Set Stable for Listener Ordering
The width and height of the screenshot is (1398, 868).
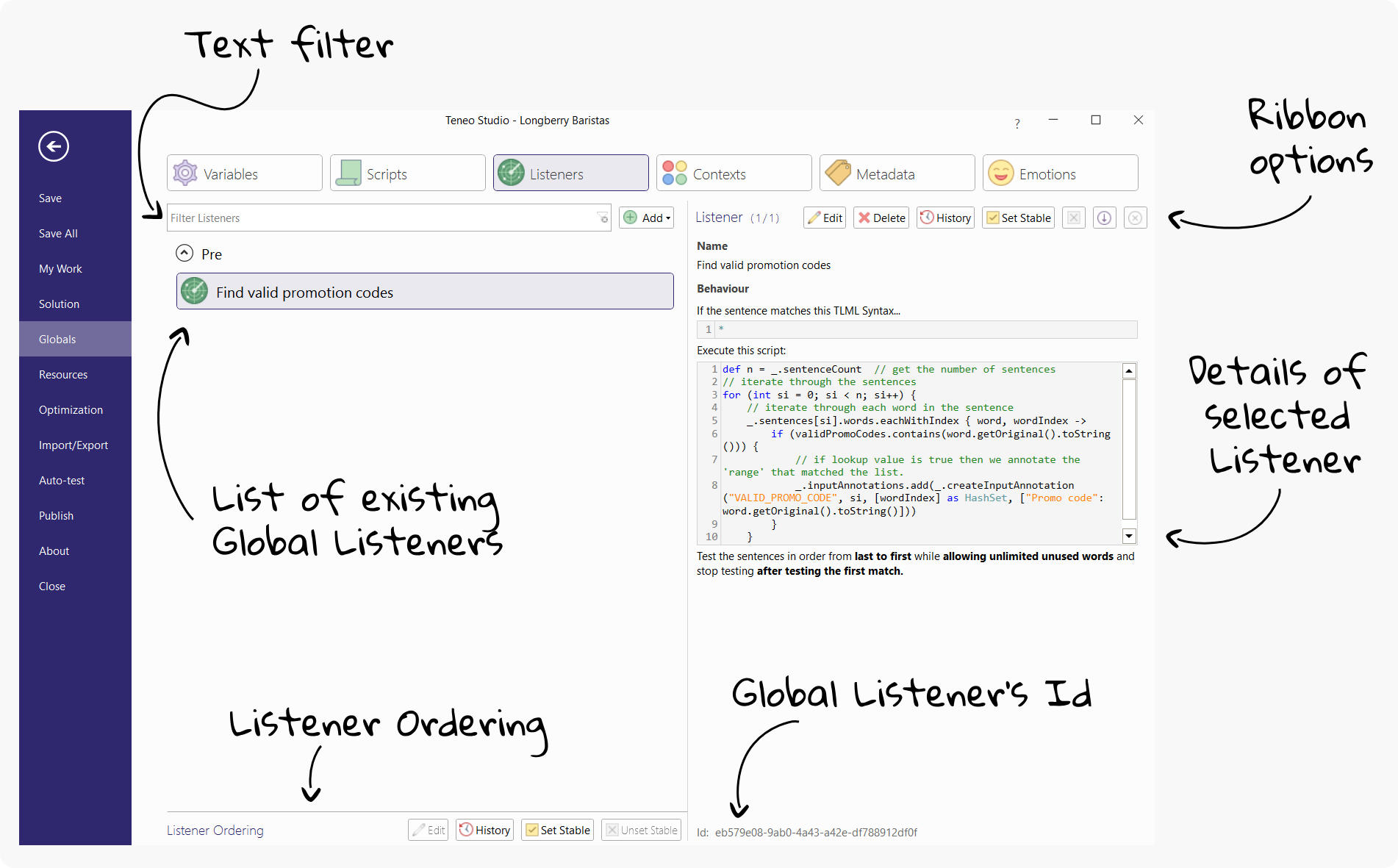(x=557, y=830)
